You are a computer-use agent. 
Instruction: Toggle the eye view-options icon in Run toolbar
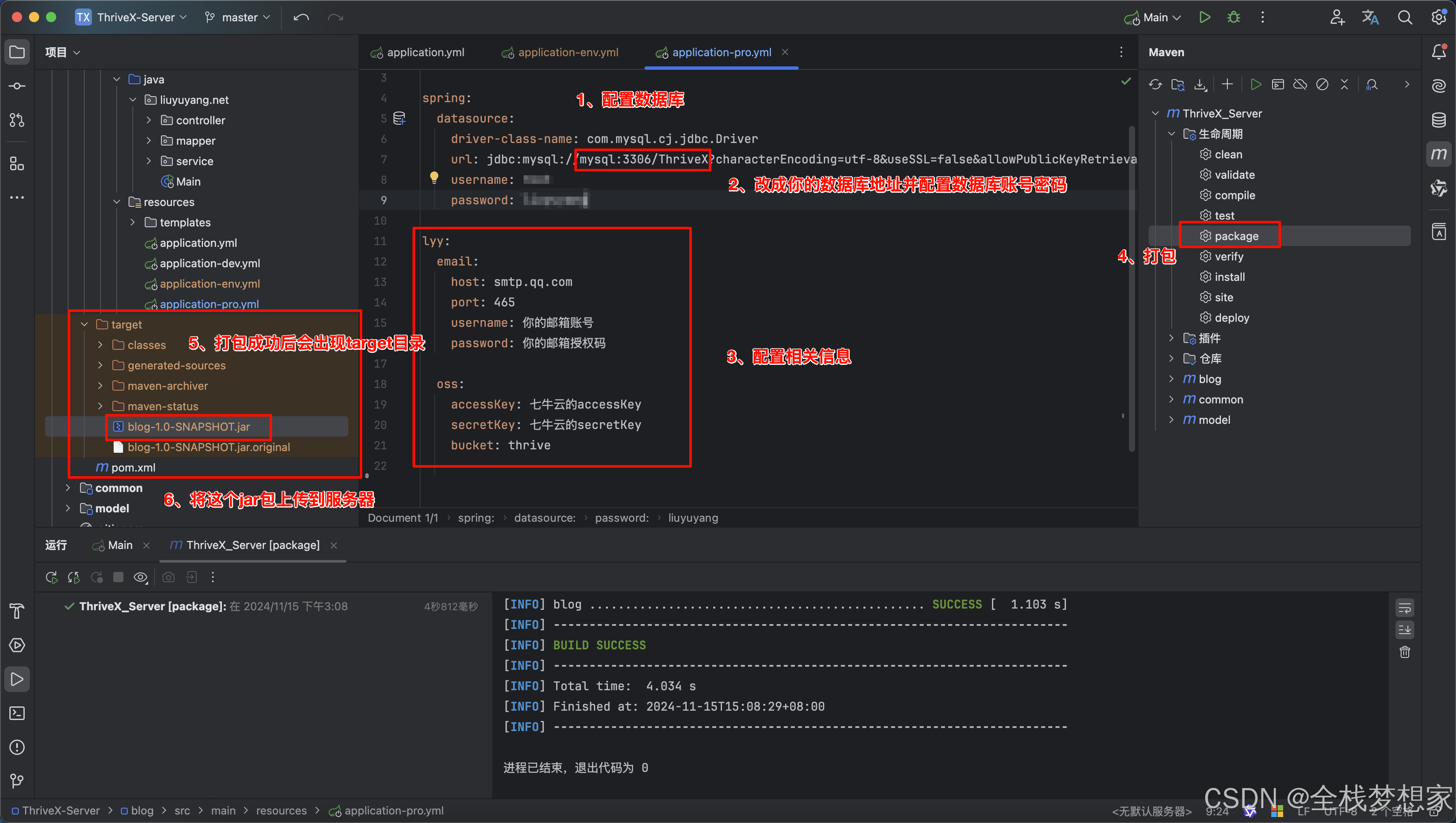140,577
